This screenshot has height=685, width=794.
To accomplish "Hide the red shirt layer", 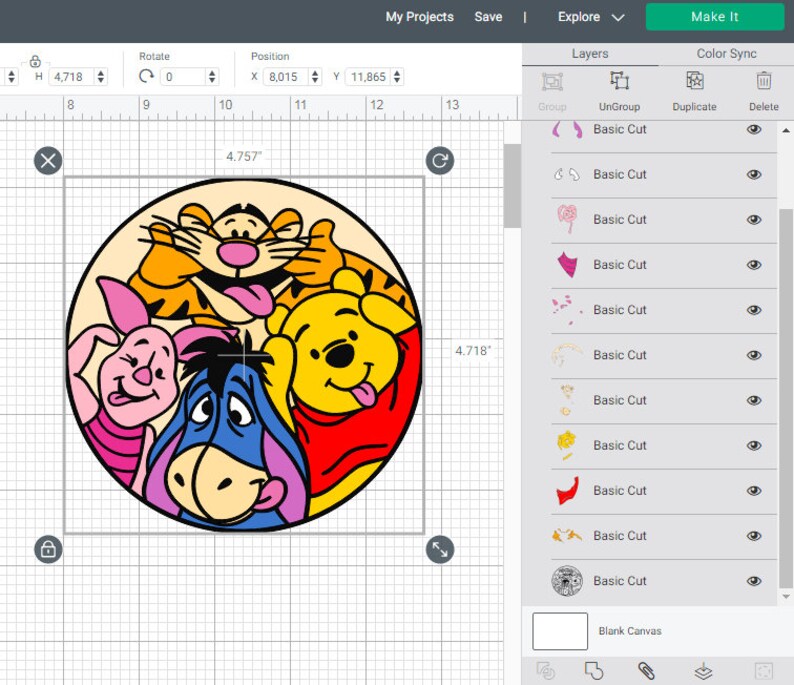I will 754,491.
